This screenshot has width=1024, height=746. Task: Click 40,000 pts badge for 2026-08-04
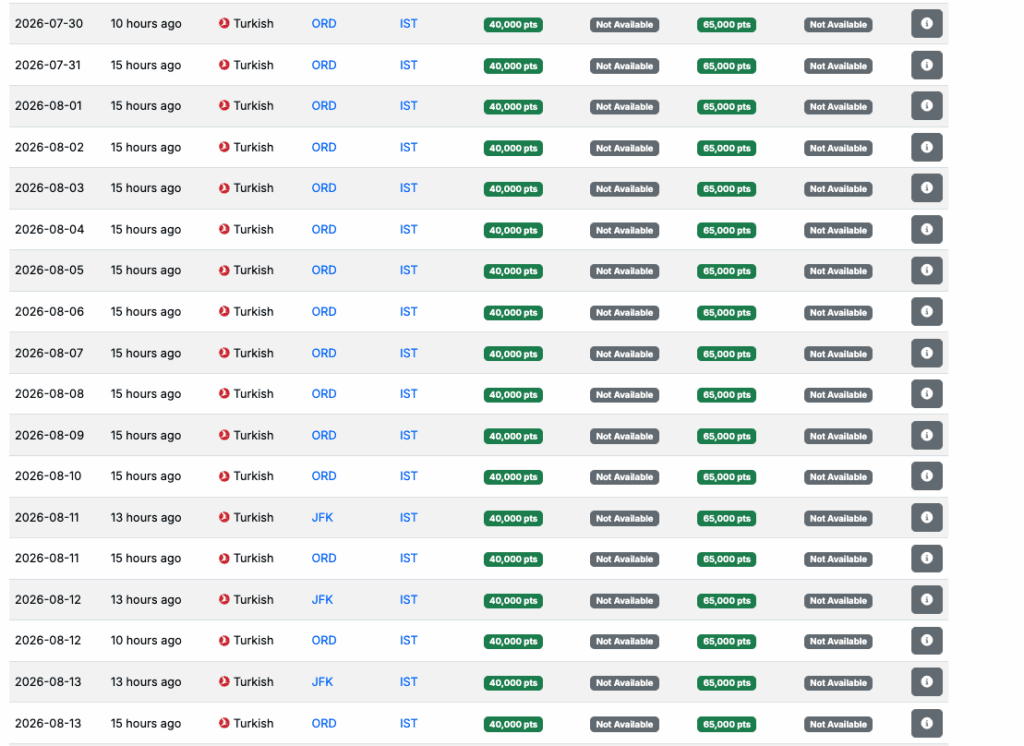tap(513, 230)
